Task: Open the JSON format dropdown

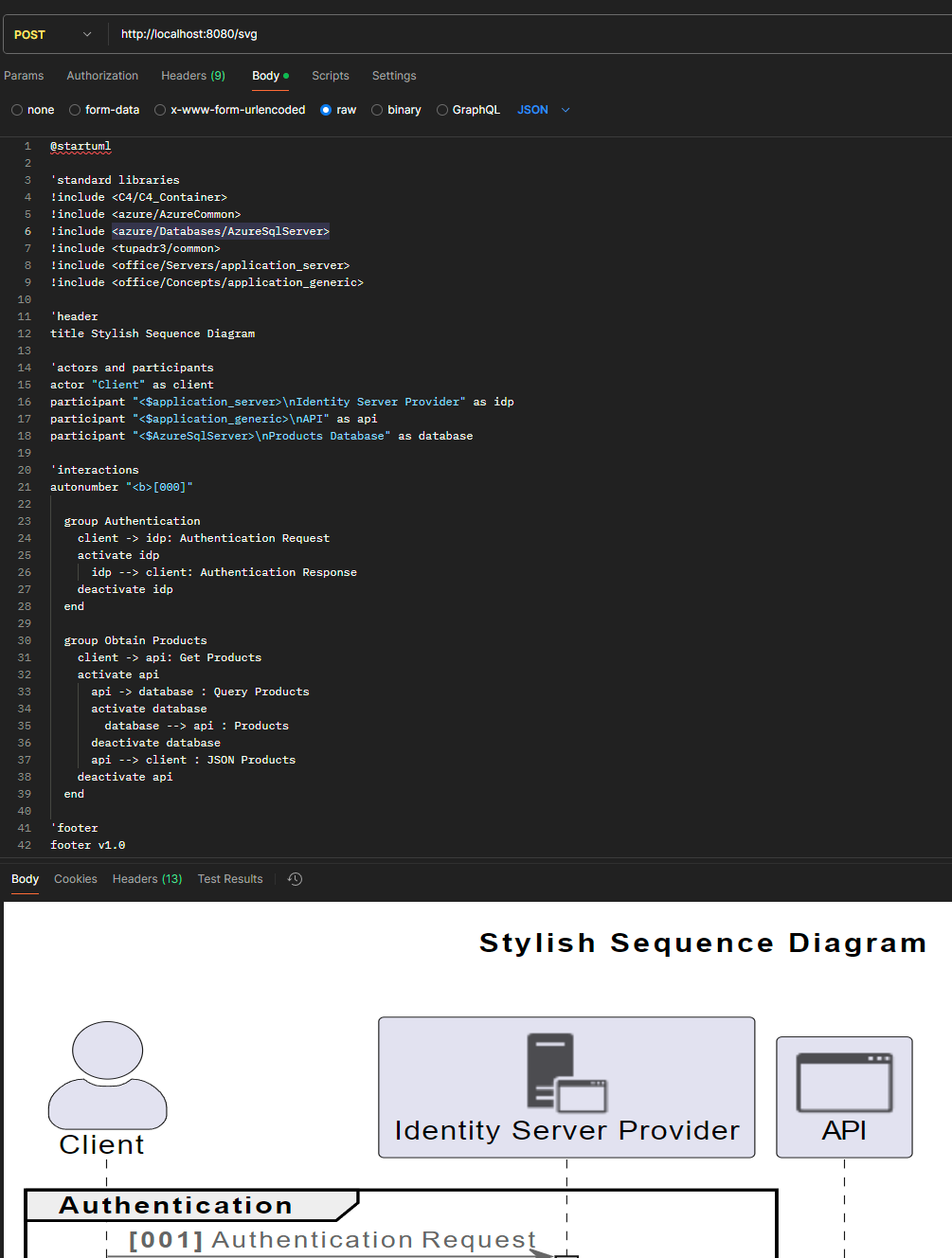Action: click(544, 110)
